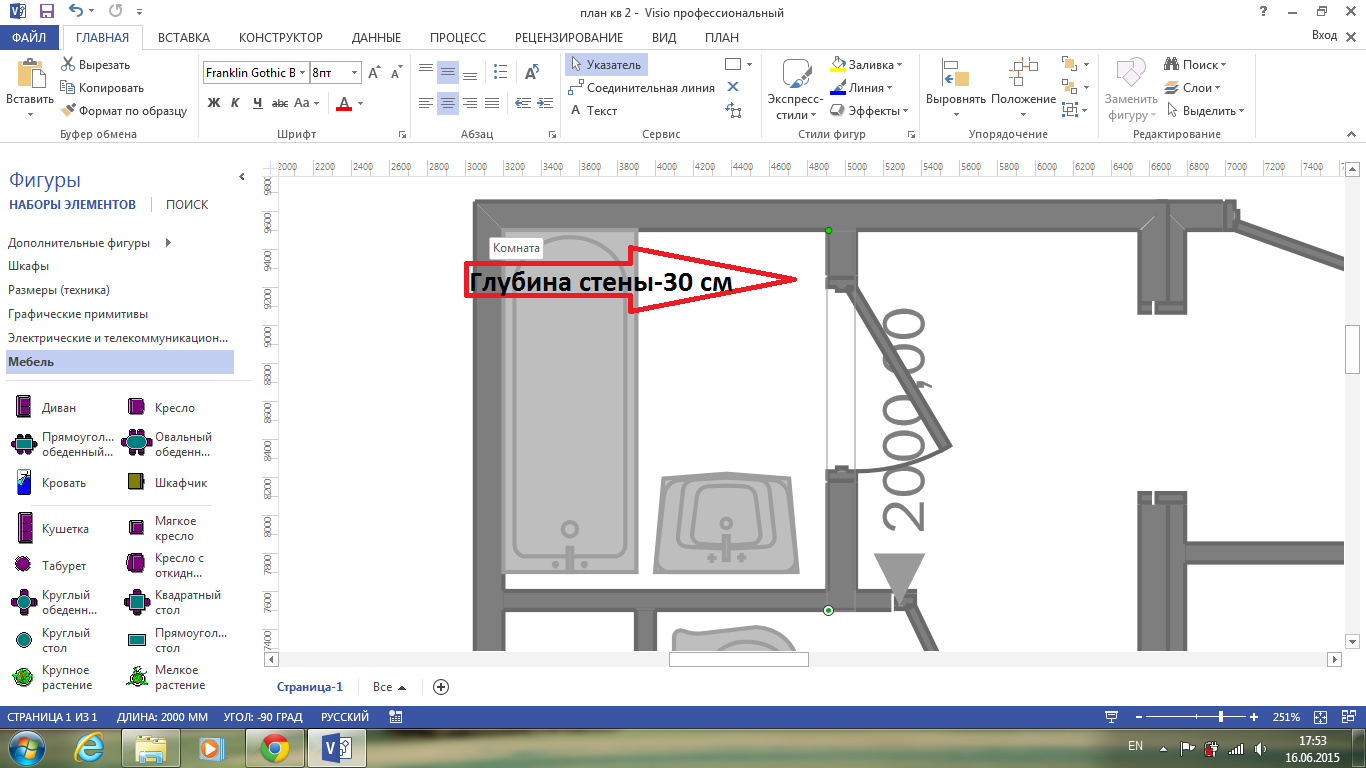Select the Pointer (Указатель) tool
This screenshot has width=1366, height=768.
click(x=606, y=64)
